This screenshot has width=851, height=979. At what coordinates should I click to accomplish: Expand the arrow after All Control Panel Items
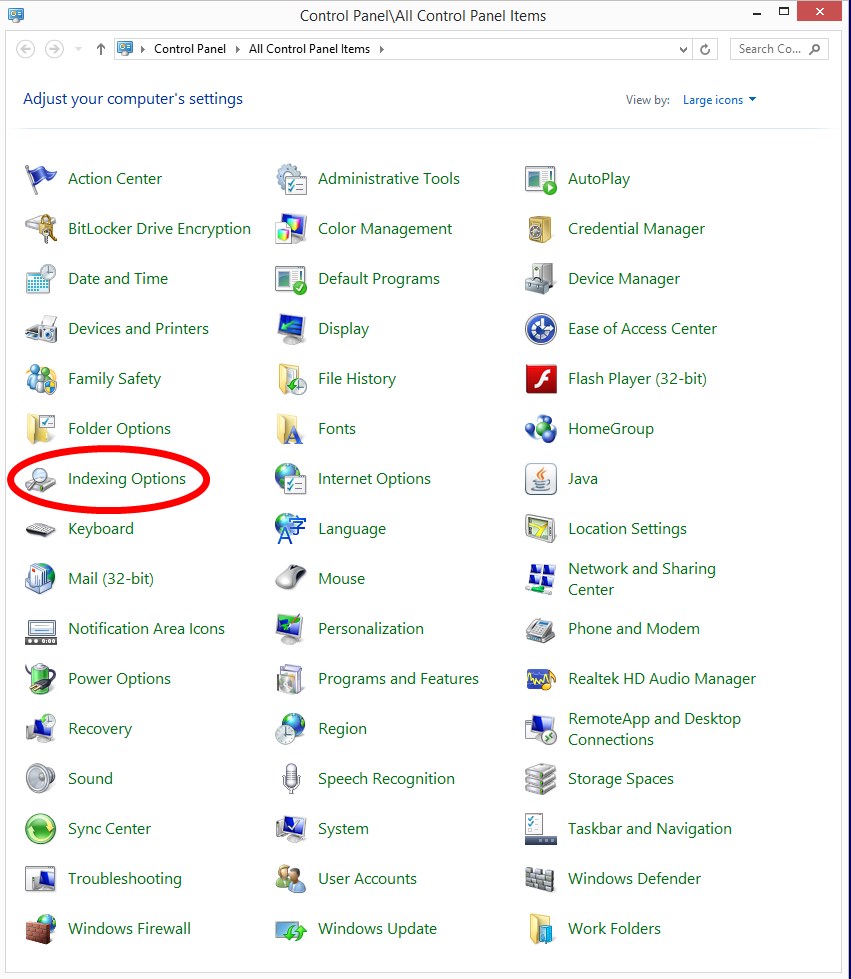[381, 49]
